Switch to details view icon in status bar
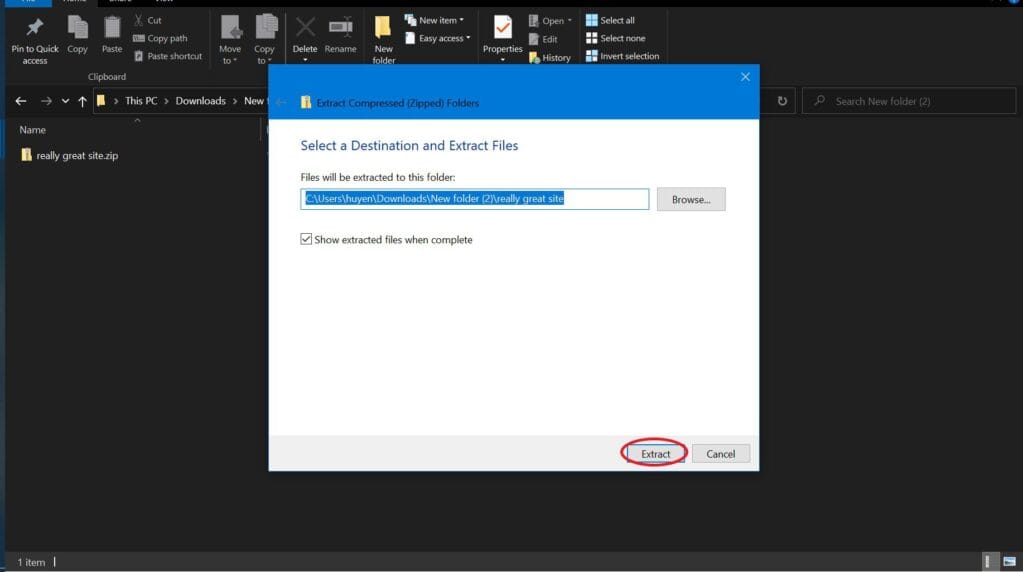This screenshot has width=1023, height=572. click(x=990, y=562)
